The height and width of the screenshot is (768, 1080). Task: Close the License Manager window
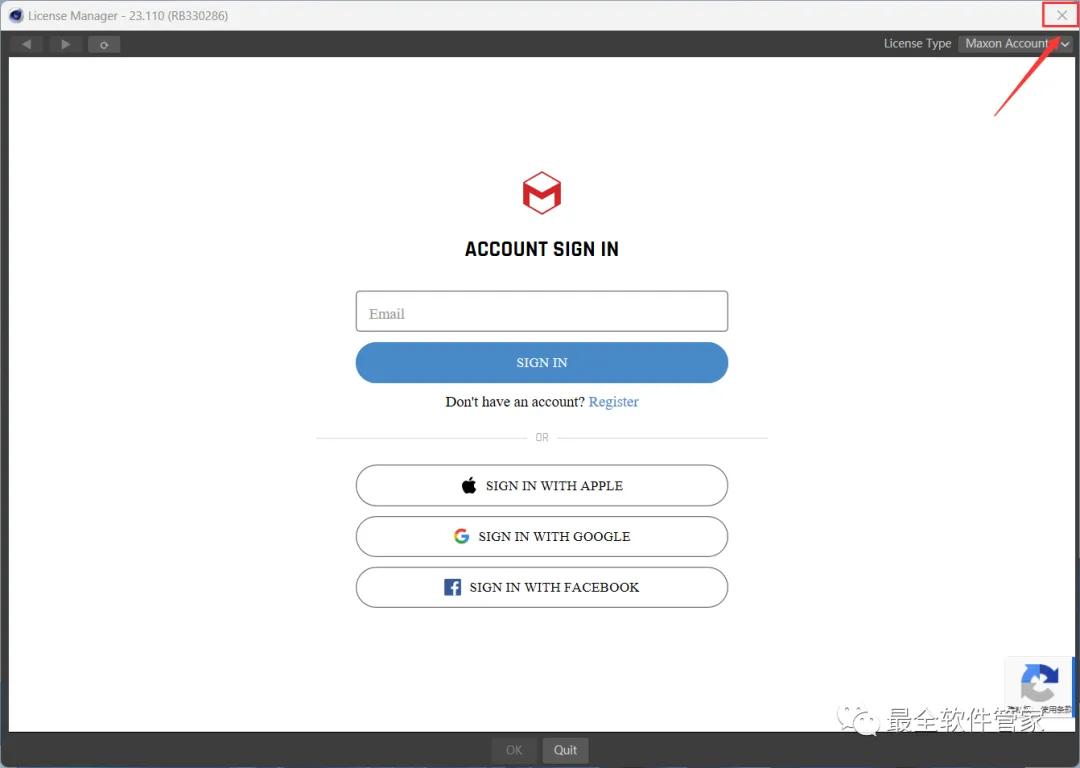[1061, 15]
